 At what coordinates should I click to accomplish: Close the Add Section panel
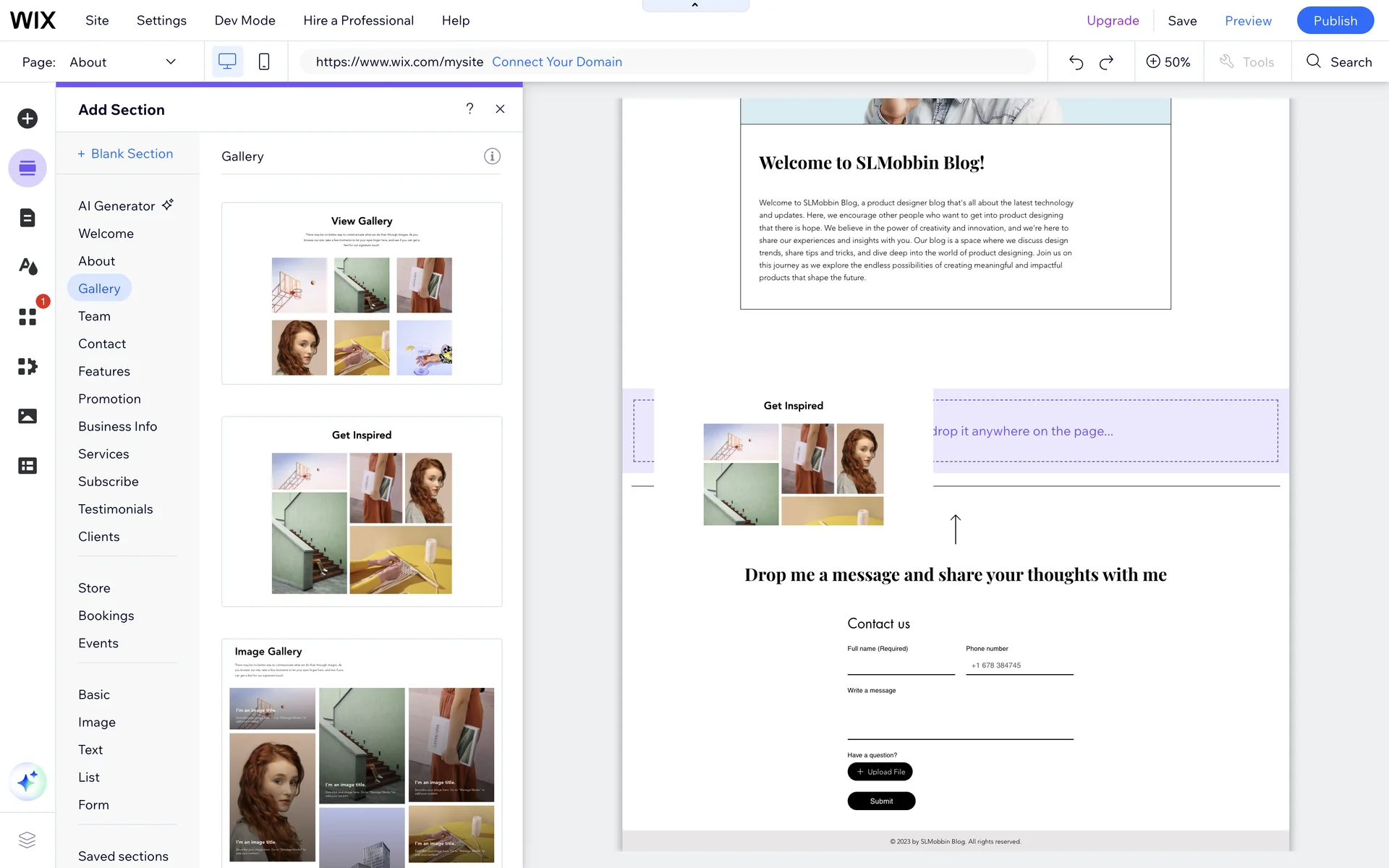[500, 109]
